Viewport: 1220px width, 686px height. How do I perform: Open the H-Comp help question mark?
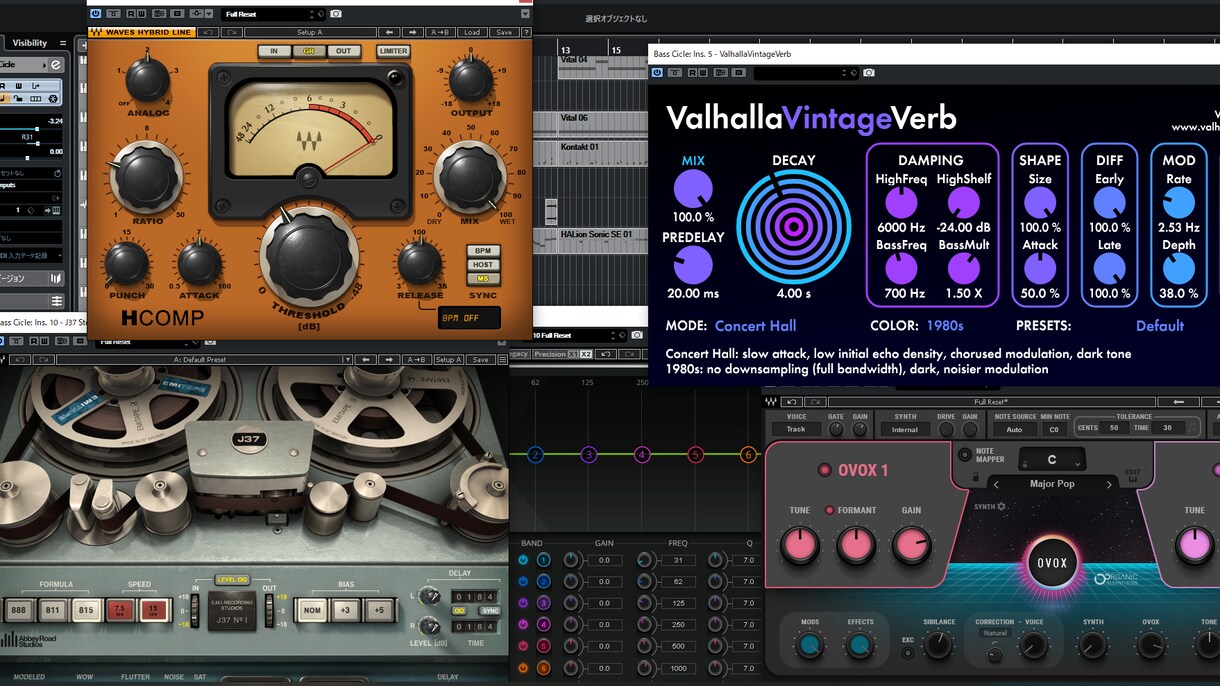(526, 32)
